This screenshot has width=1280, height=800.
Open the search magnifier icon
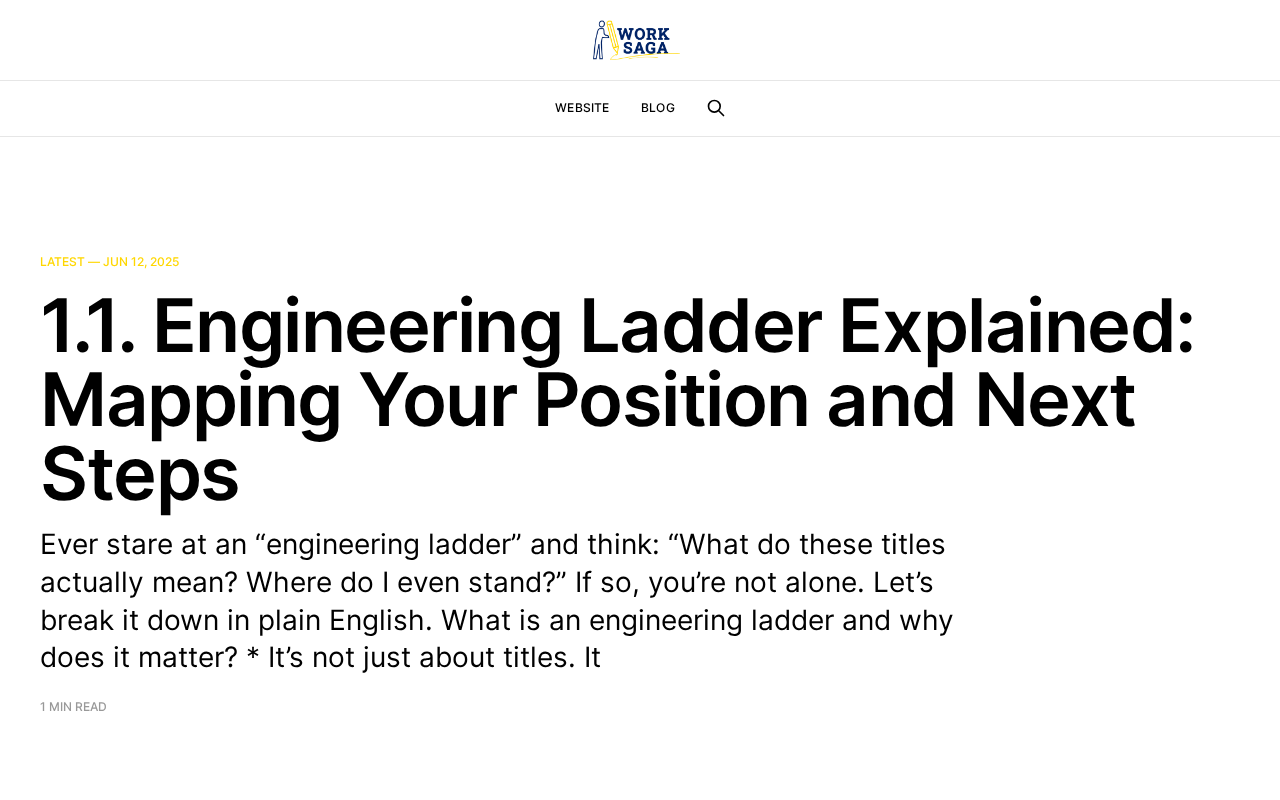[716, 108]
